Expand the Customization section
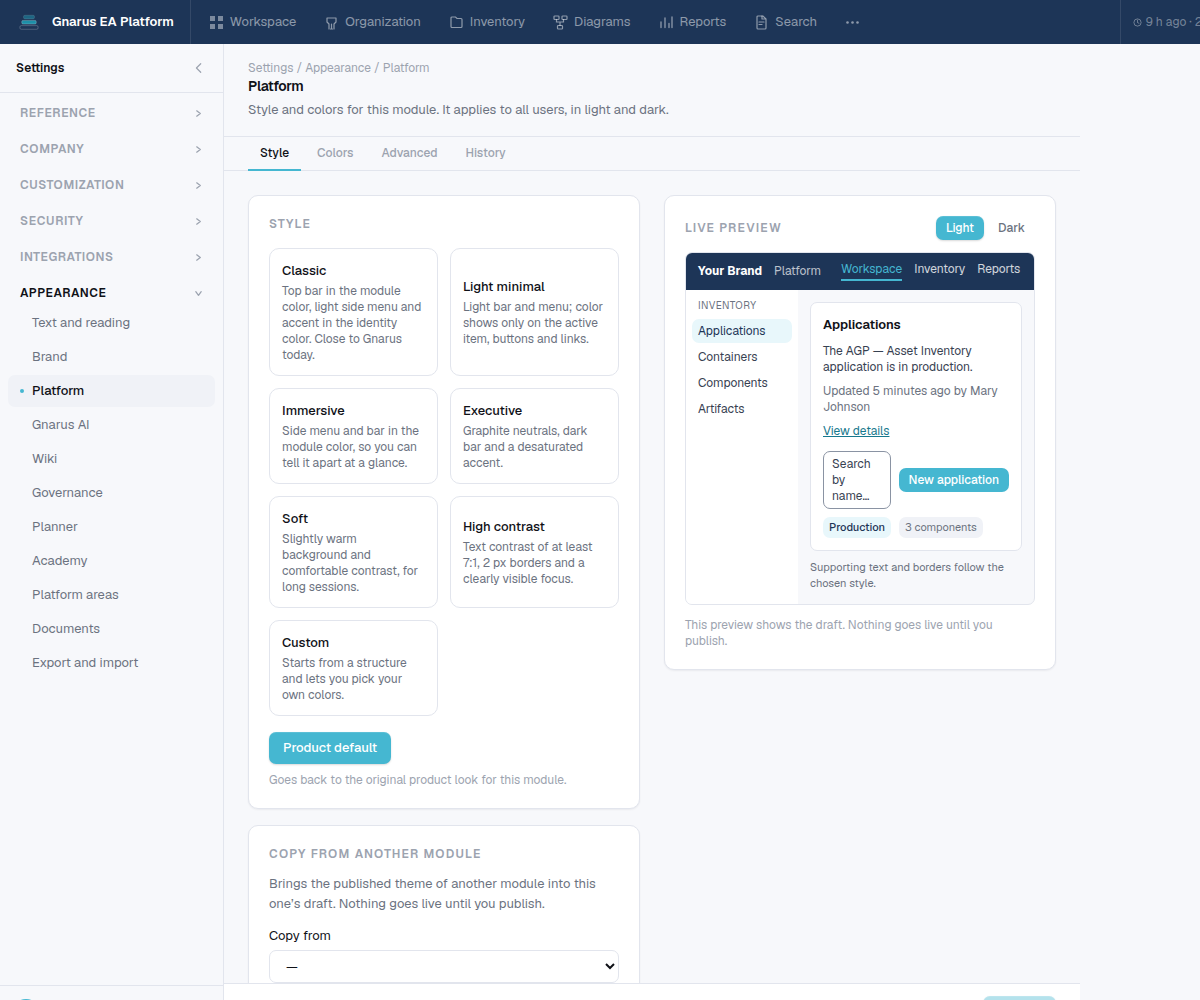Image resolution: width=1200 pixels, height=1000 pixels. coord(111,185)
